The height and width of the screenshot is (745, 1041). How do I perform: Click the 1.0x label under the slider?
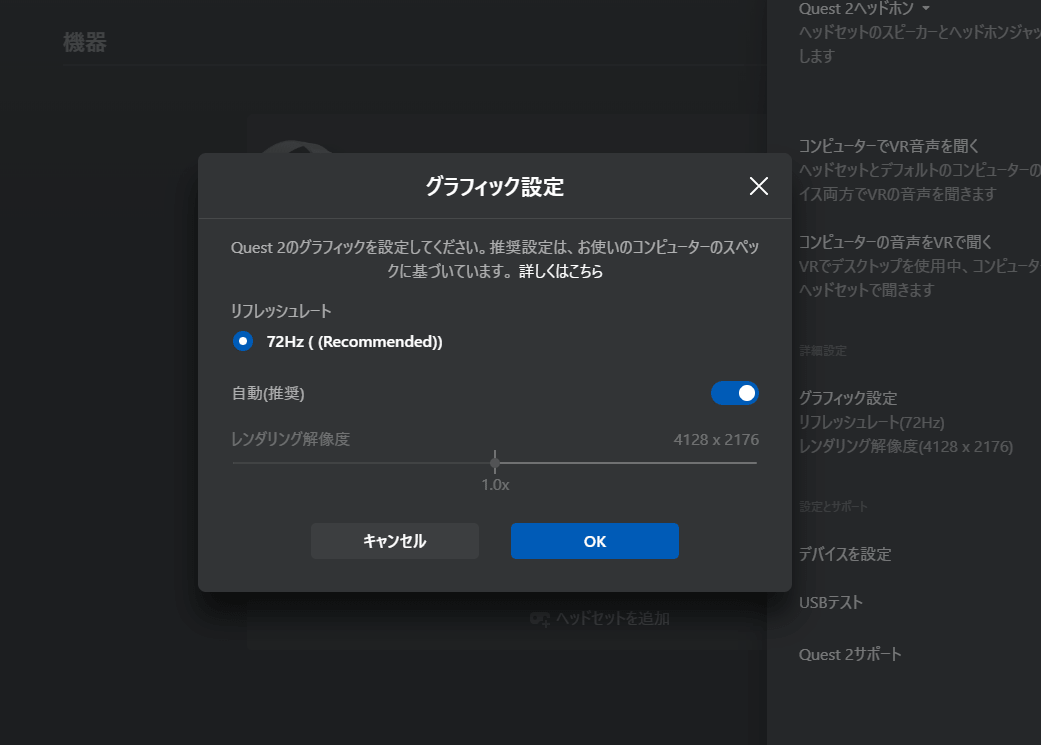coord(495,485)
